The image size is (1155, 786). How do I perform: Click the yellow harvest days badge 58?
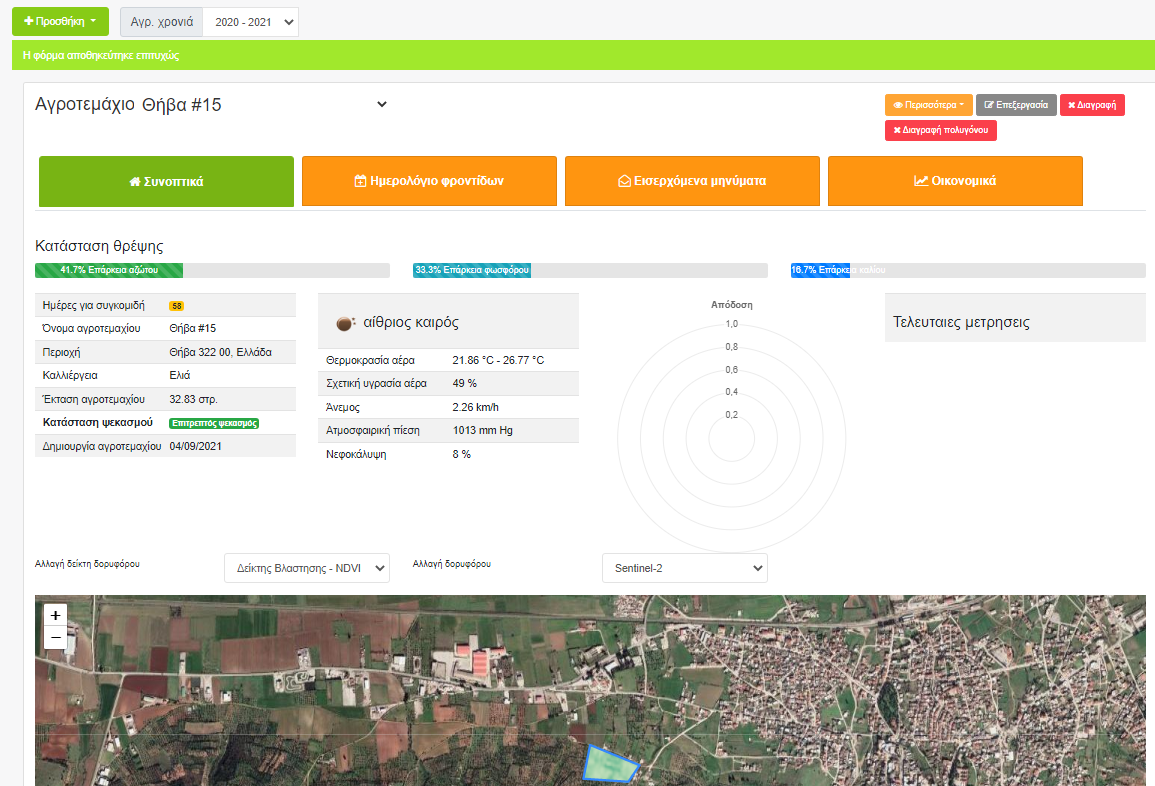tap(176, 305)
